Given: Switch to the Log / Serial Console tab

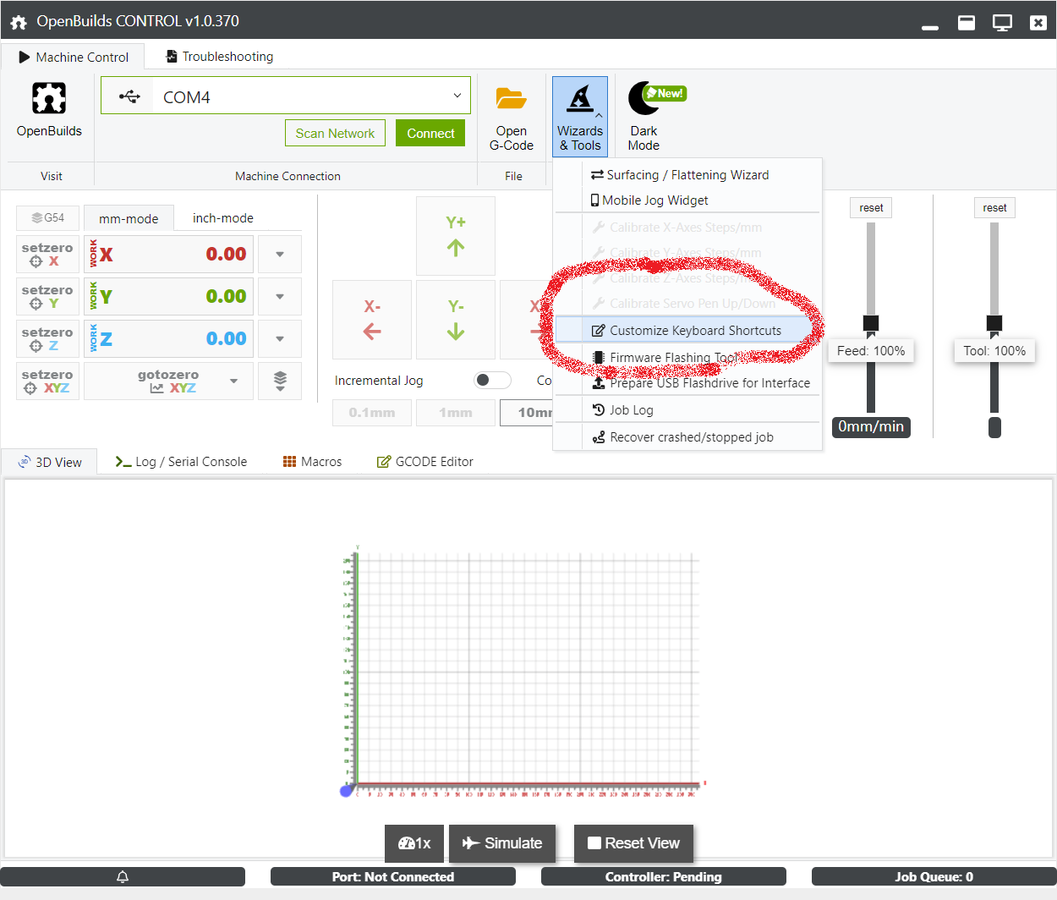Looking at the screenshot, I should coord(181,461).
